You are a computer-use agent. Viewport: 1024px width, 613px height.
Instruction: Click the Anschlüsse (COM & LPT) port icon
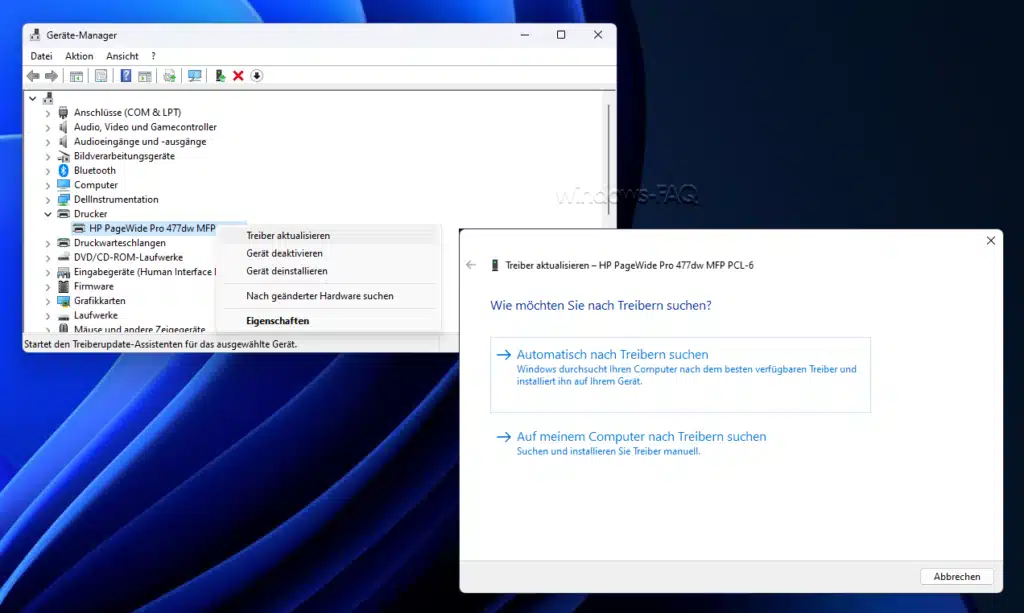pyautogui.click(x=63, y=112)
